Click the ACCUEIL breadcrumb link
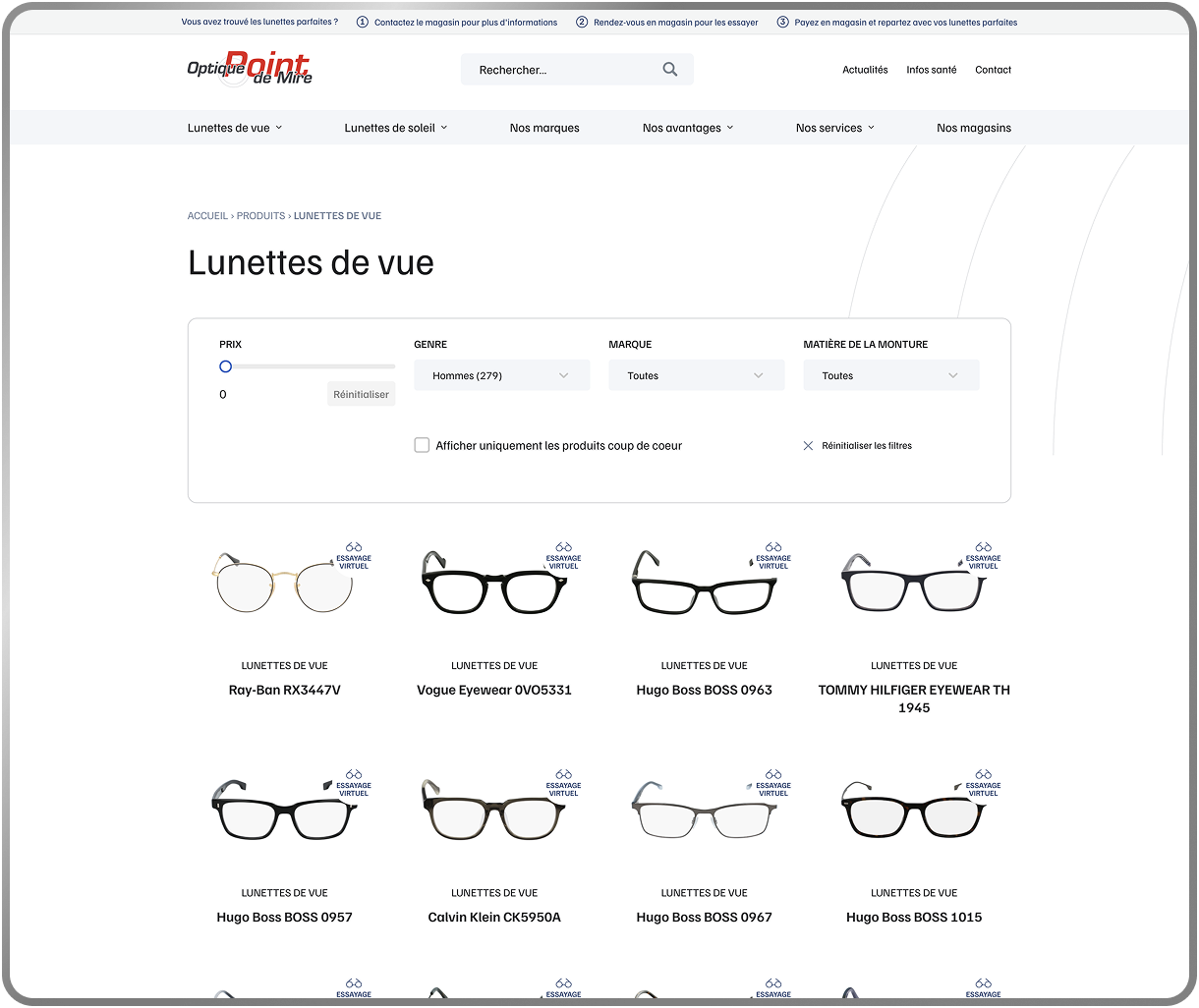 (207, 216)
